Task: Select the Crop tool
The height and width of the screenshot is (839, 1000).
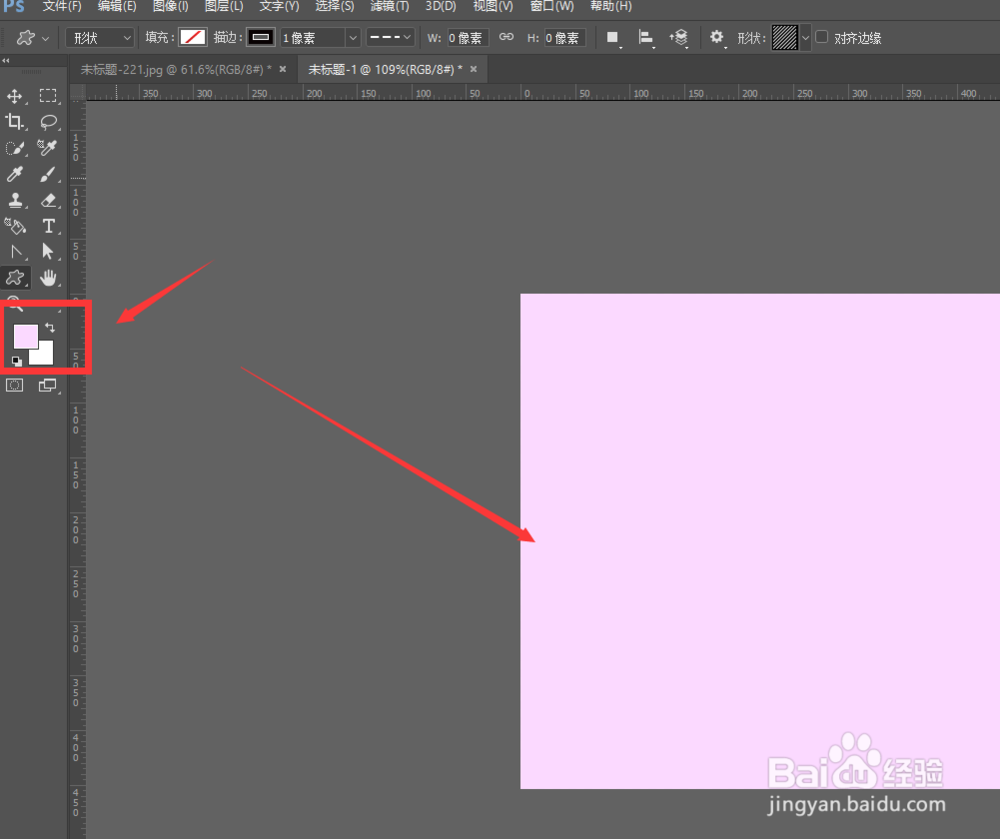Action: pyautogui.click(x=15, y=122)
